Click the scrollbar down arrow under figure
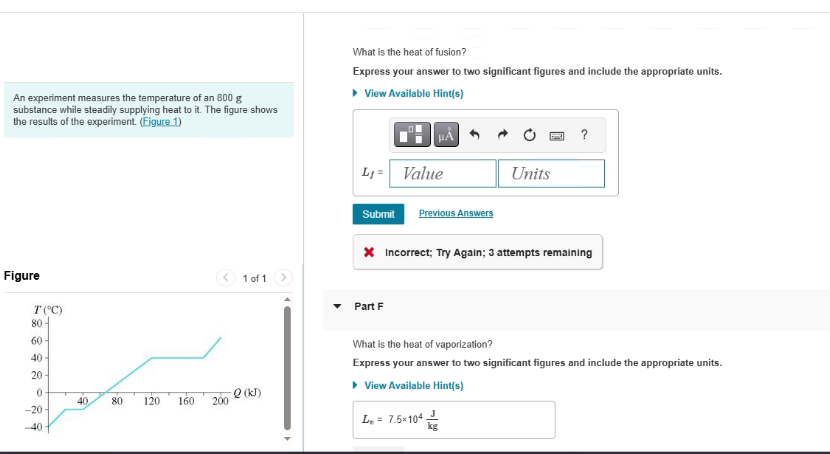This screenshot has width=830, height=454. coord(287,439)
